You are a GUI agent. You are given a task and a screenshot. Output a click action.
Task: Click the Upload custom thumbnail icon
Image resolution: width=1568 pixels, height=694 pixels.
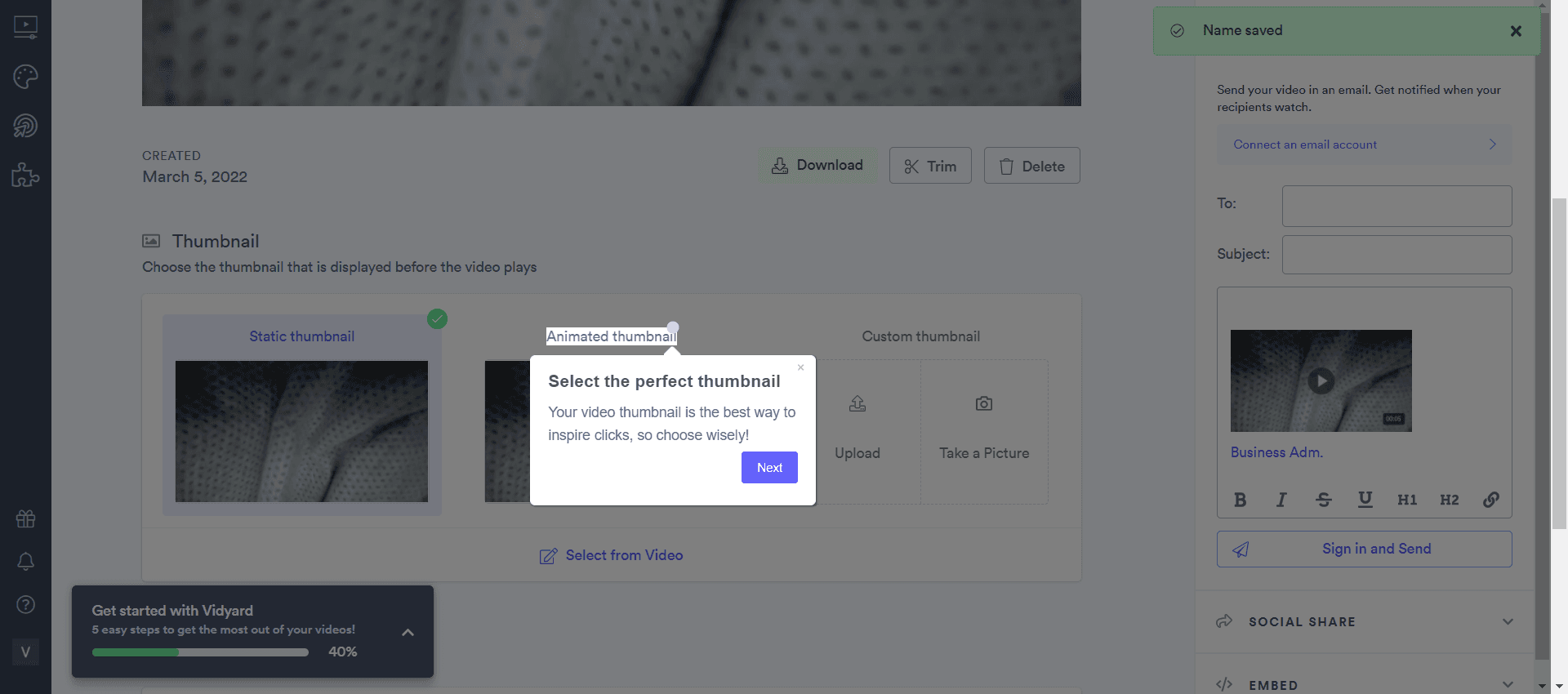click(x=857, y=403)
